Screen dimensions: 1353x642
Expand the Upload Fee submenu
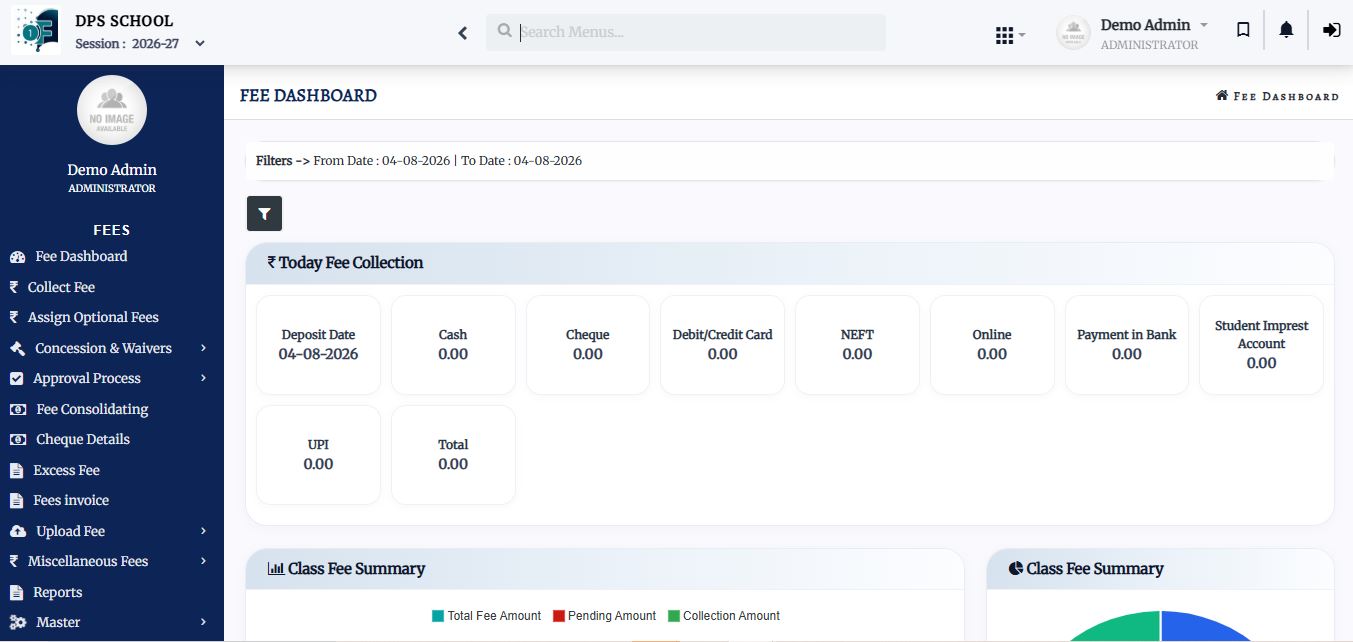[112, 531]
